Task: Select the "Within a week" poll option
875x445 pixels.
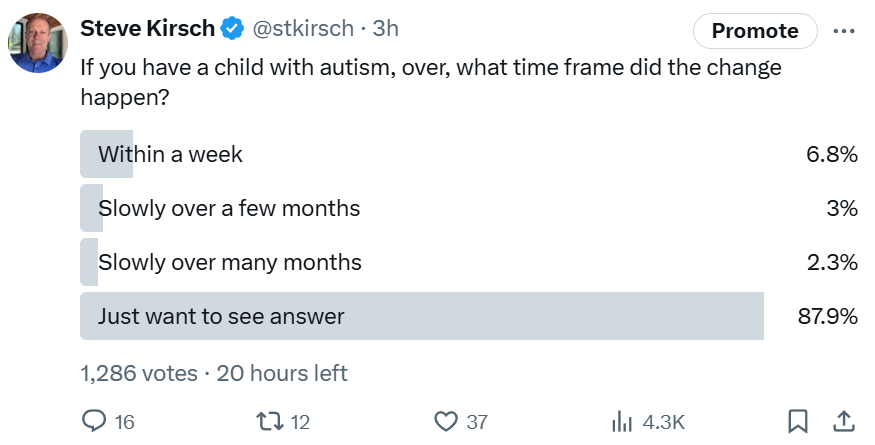Action: click(170, 154)
